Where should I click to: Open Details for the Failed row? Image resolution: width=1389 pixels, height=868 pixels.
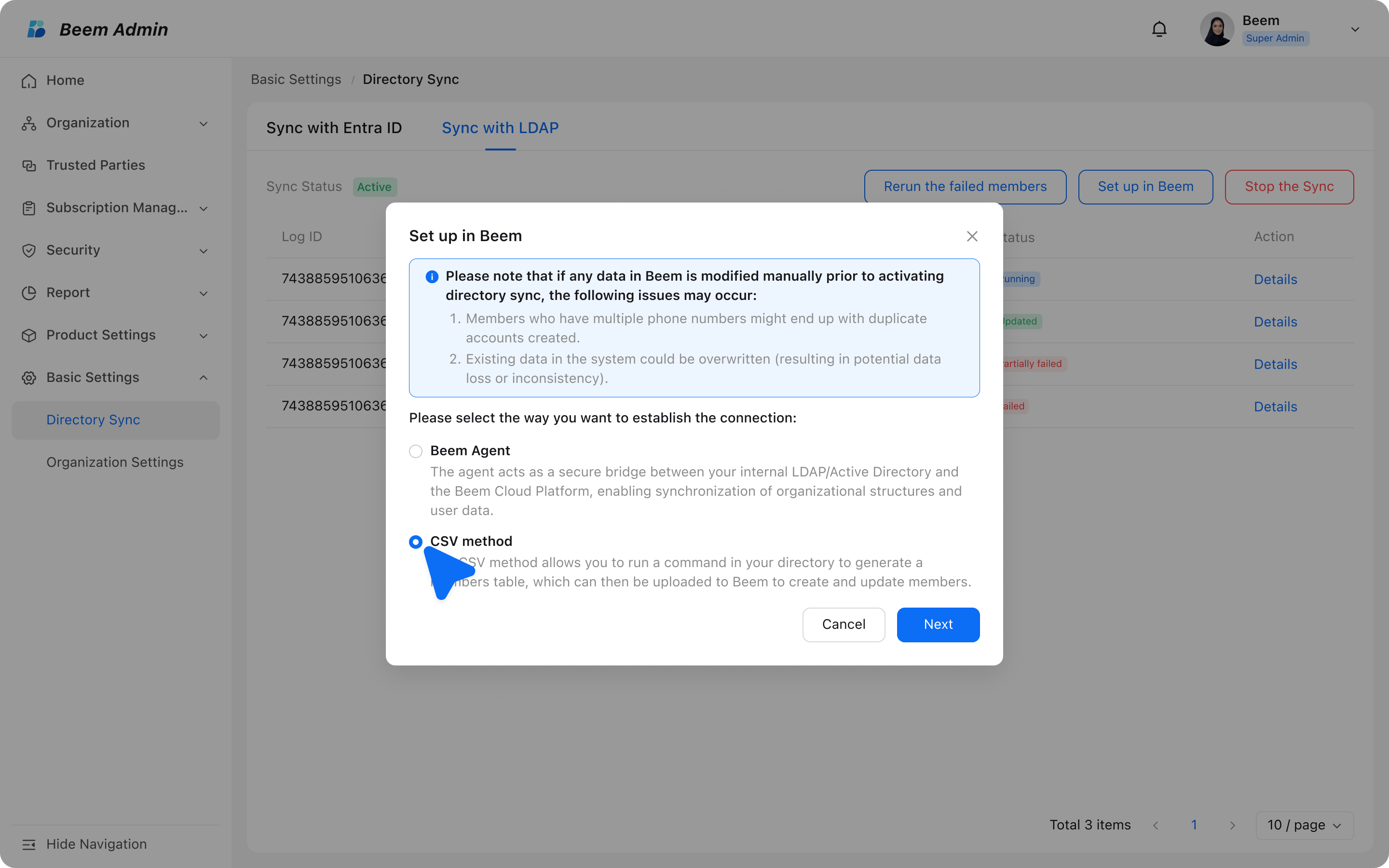[x=1275, y=407]
